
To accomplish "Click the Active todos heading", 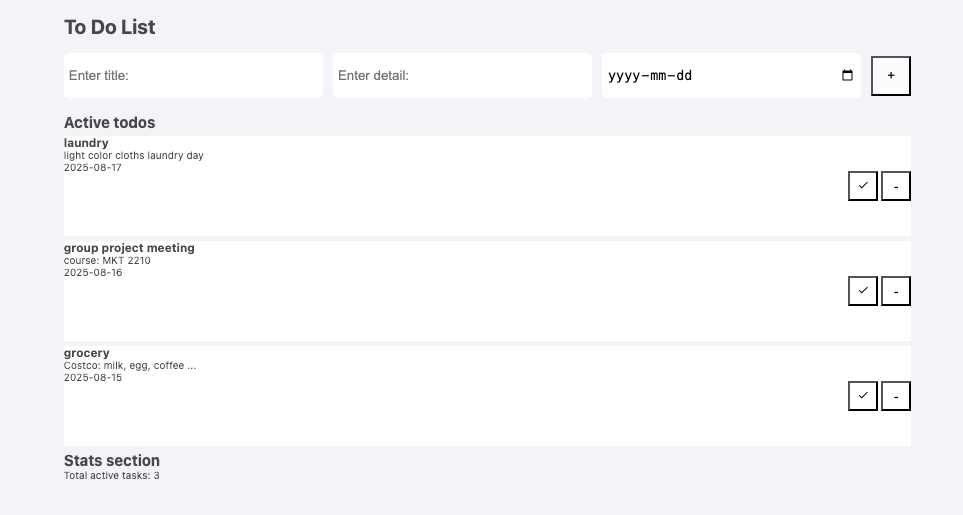I will click(x=110, y=123).
